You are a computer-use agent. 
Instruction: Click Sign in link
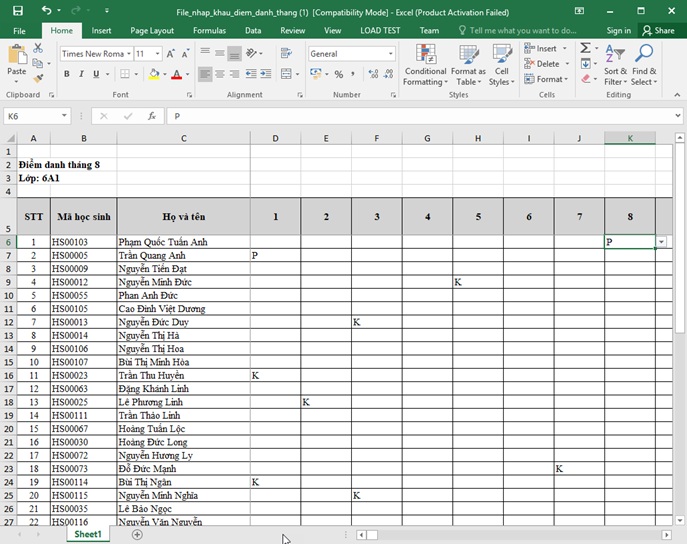(619, 31)
